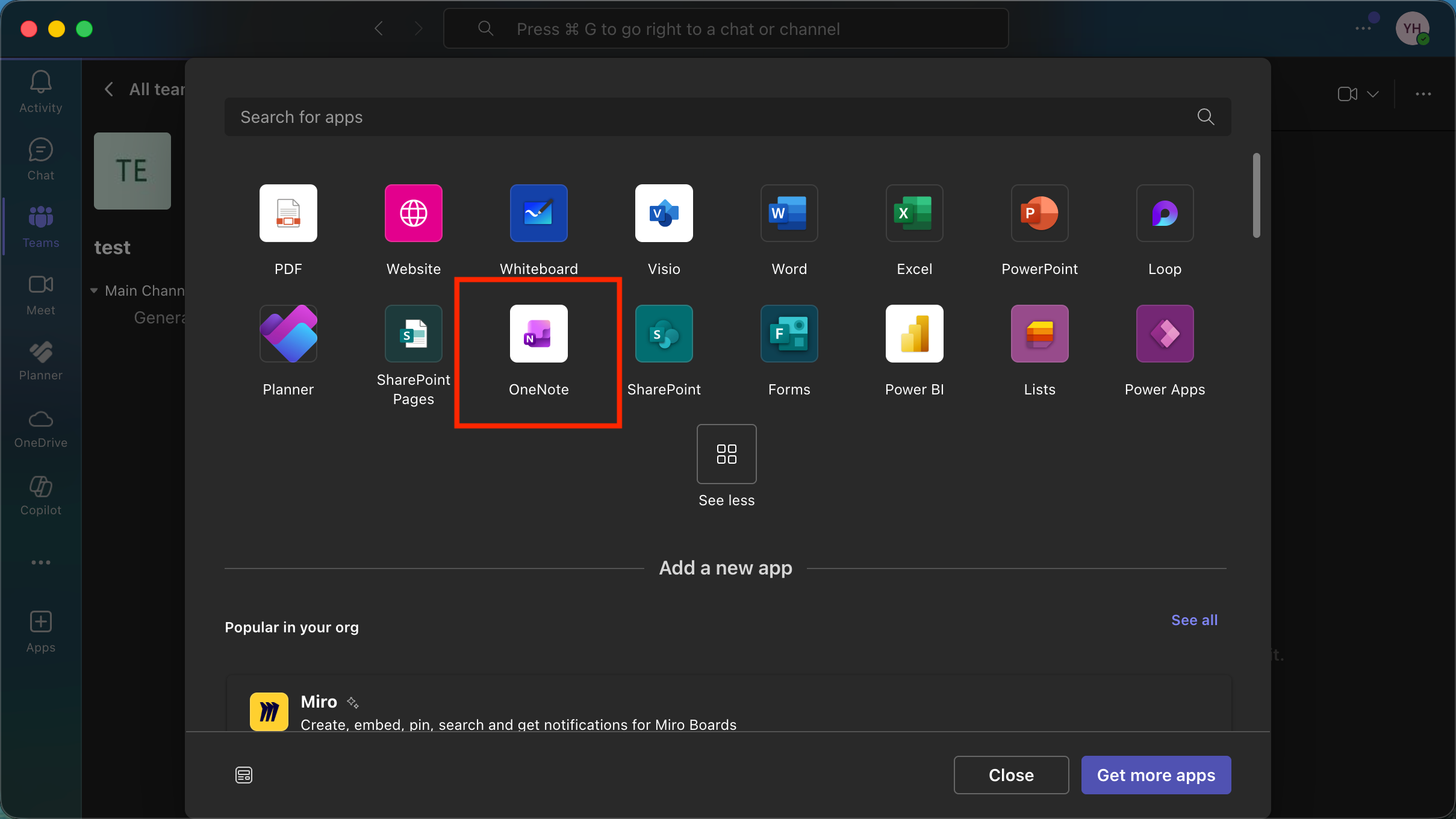This screenshot has height=819, width=1456.
Task: Choose the Whiteboard app
Action: 539,213
